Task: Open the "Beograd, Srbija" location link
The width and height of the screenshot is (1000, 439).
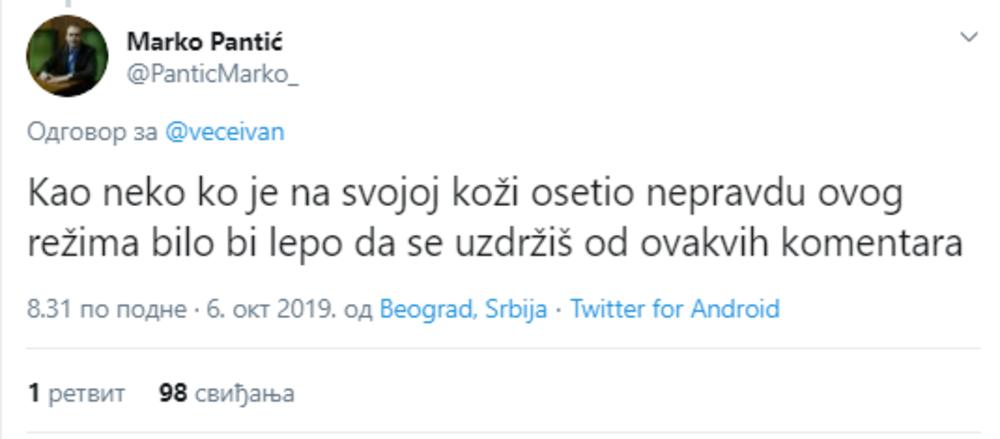Action: [463, 309]
